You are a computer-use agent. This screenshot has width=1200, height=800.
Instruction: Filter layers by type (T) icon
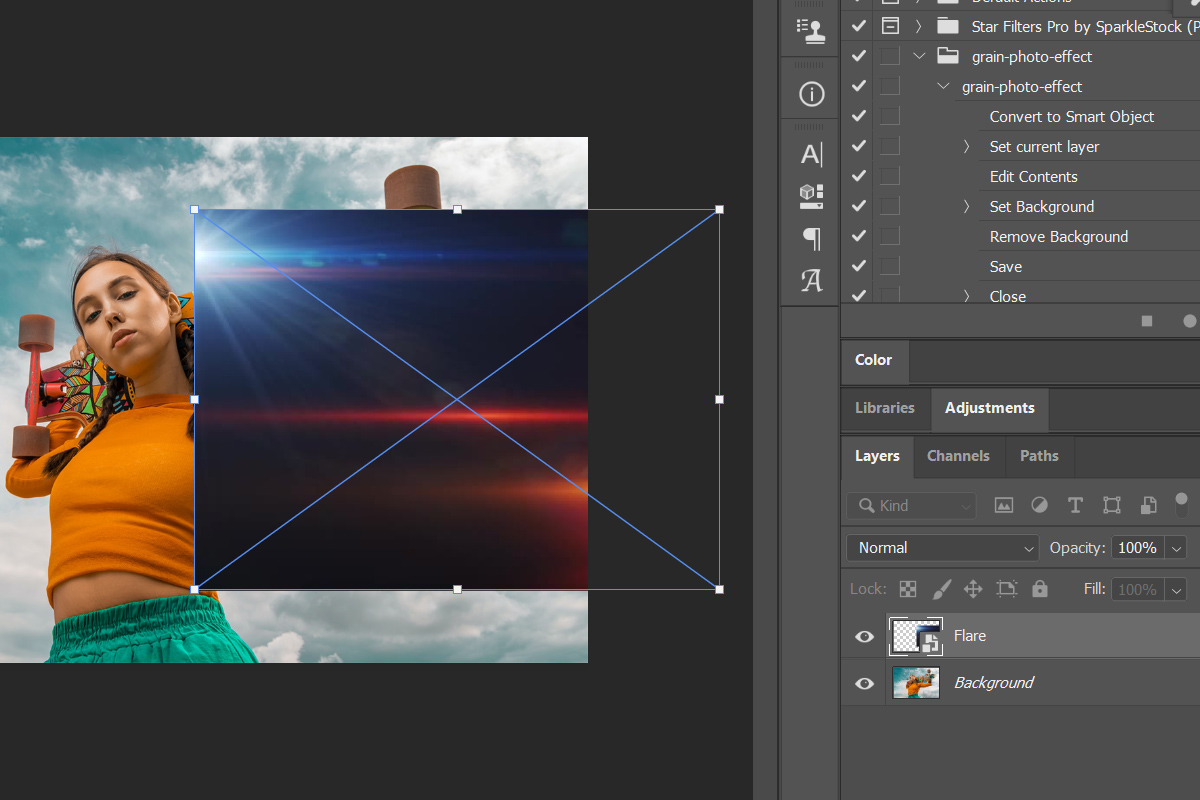1075,506
